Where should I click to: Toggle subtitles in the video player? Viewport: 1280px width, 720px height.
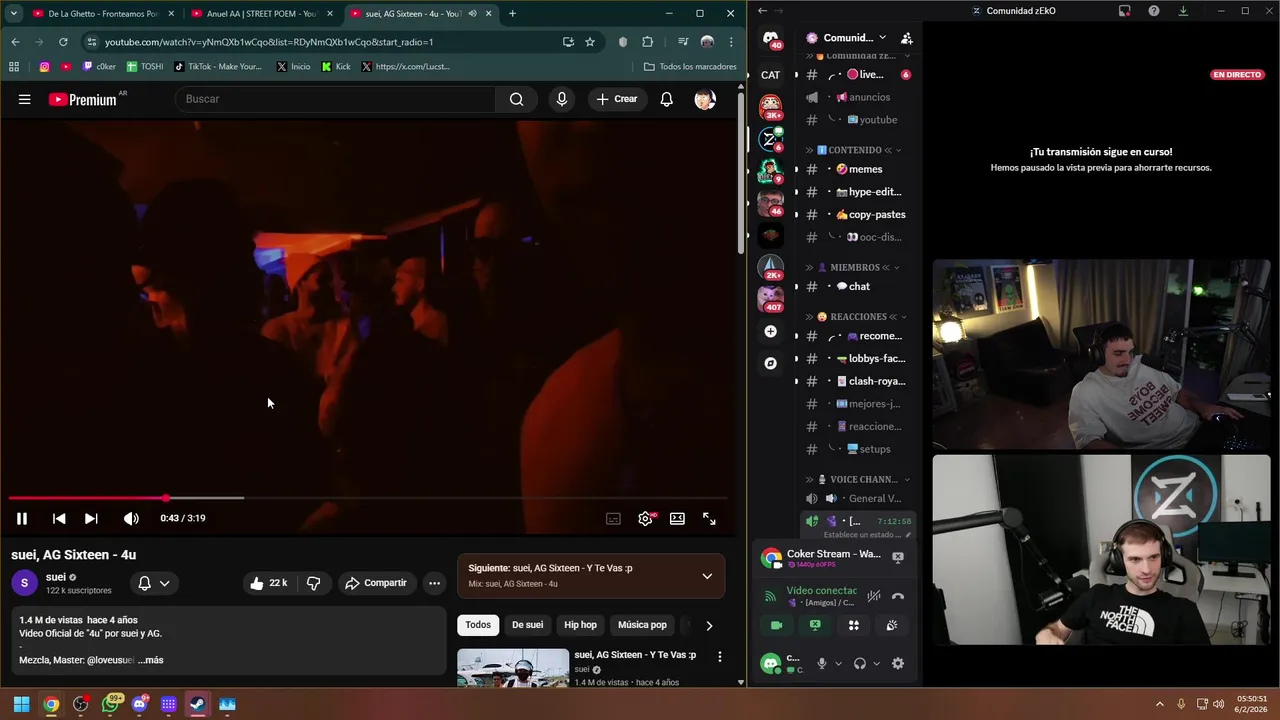pyautogui.click(x=613, y=518)
